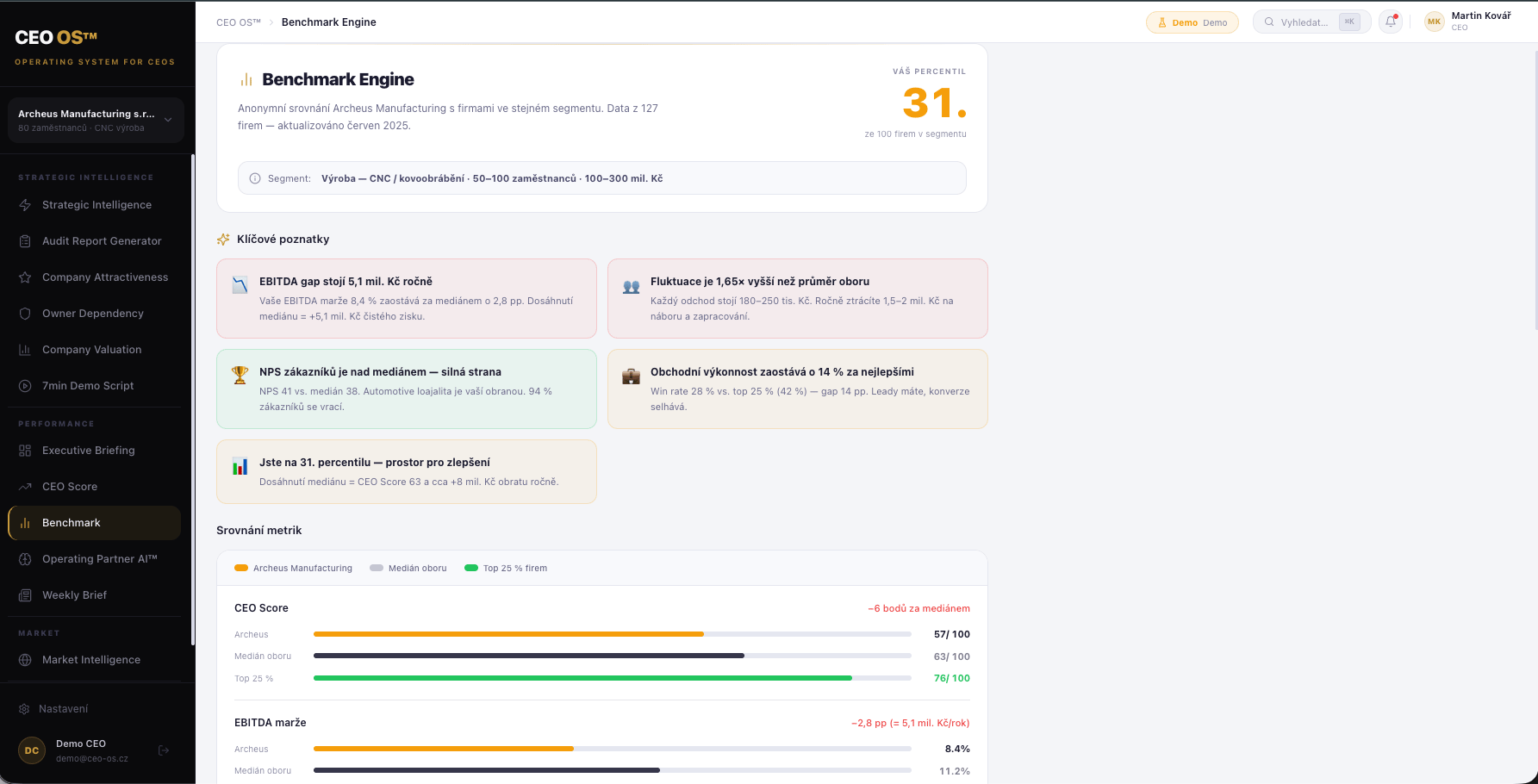Click Weekly Brief document icon
1538x784 pixels.
click(25, 595)
